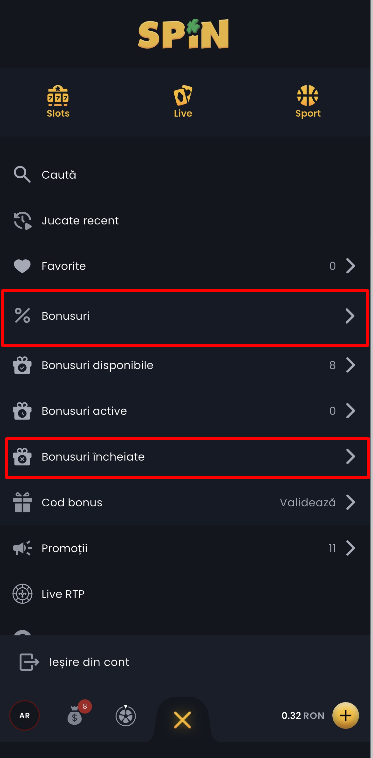Viewport: 373px width, 758px height.
Task: Click the 0.32 RON balance
Action: (303, 715)
